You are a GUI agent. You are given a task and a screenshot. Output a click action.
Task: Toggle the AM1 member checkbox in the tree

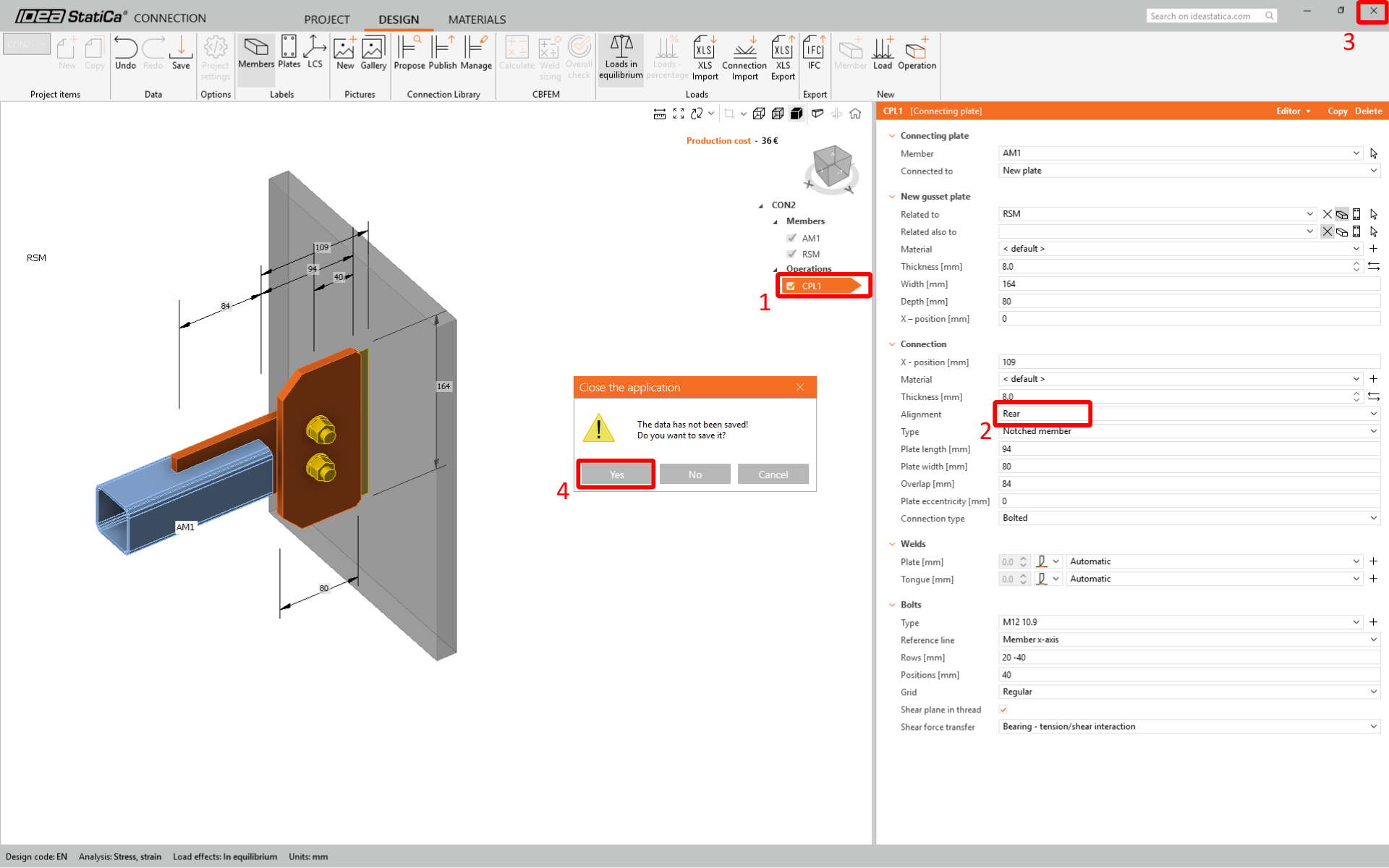792,238
